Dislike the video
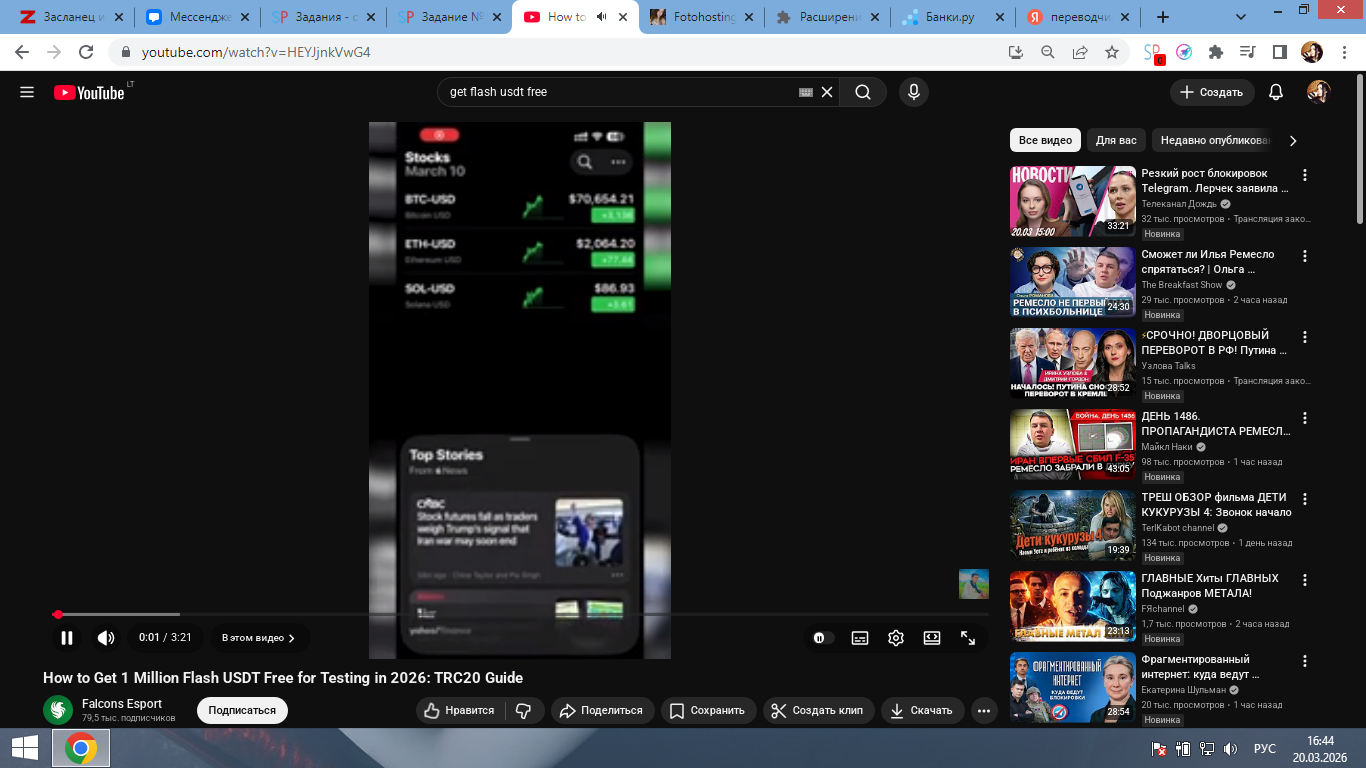 (523, 710)
